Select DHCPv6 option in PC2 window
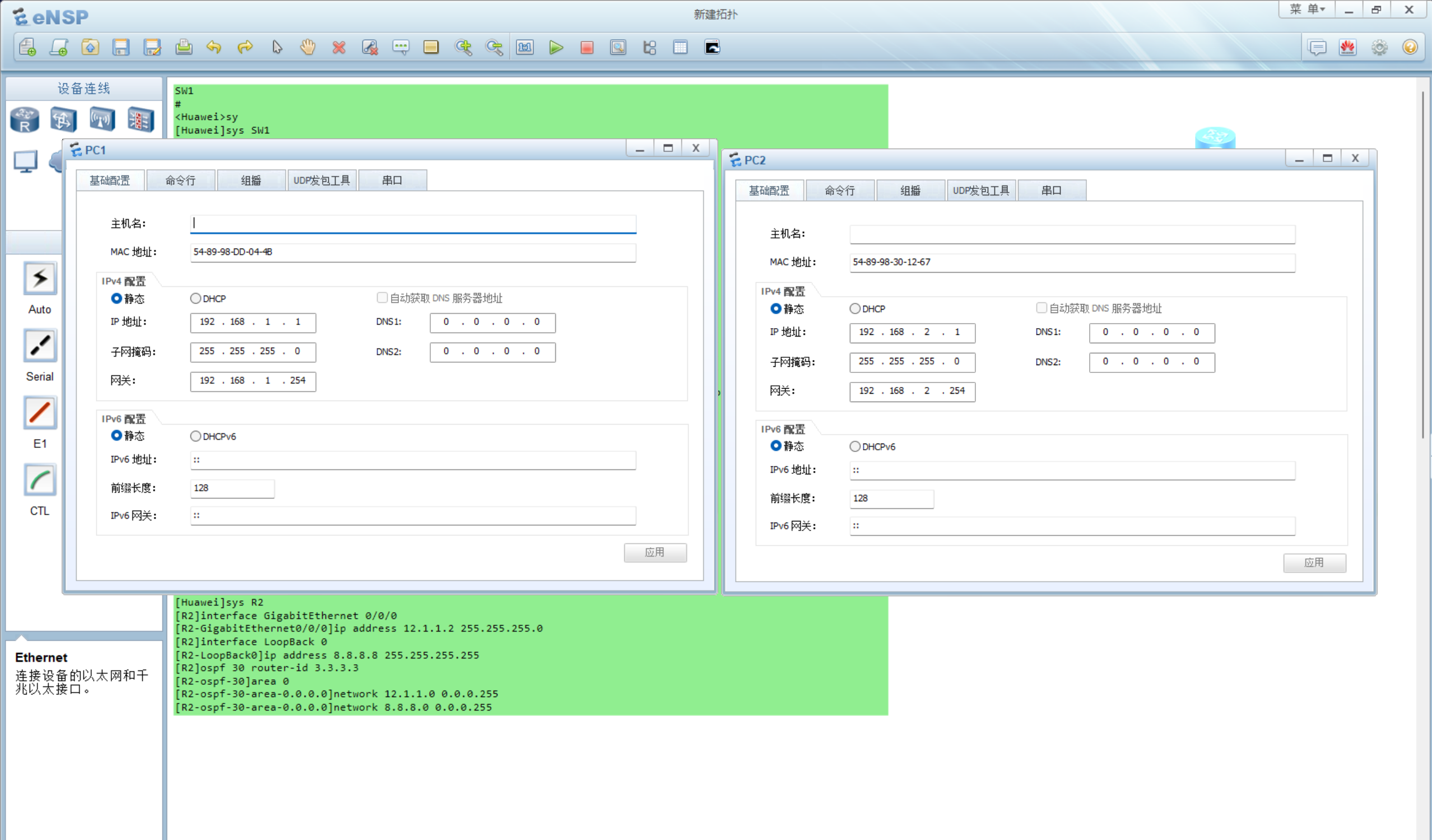Viewport: 1432px width, 840px height. pos(855,446)
